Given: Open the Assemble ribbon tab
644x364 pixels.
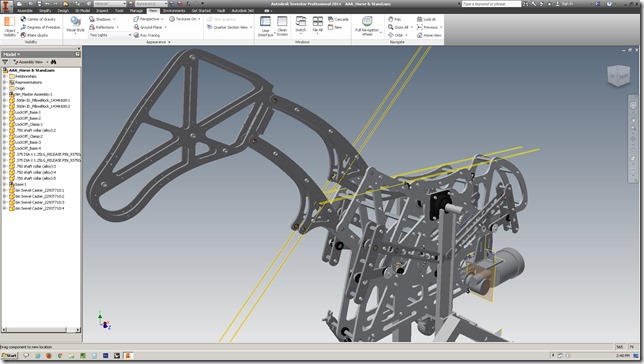Looking at the screenshot, I should [x=25, y=11].
